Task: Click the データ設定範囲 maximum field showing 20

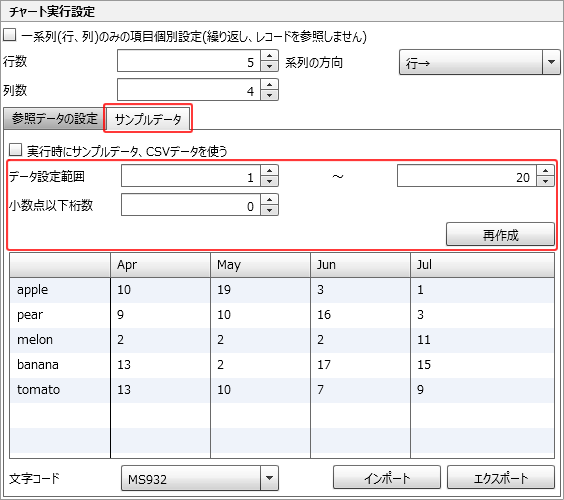Action: click(467, 176)
